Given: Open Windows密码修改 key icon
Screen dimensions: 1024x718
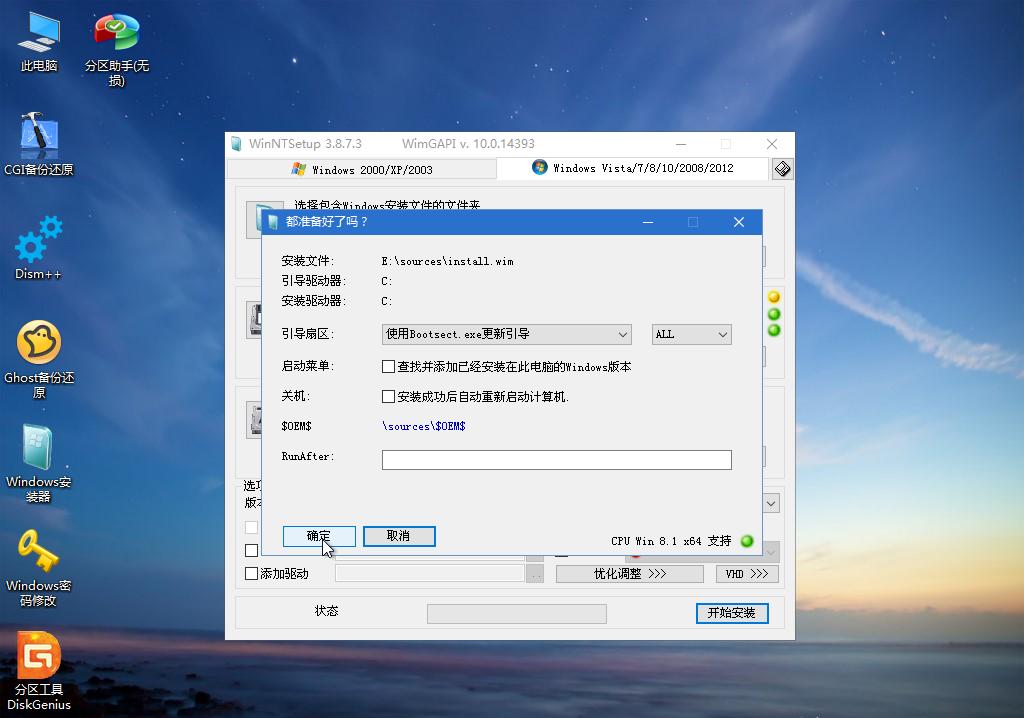Looking at the screenshot, I should point(39,568).
